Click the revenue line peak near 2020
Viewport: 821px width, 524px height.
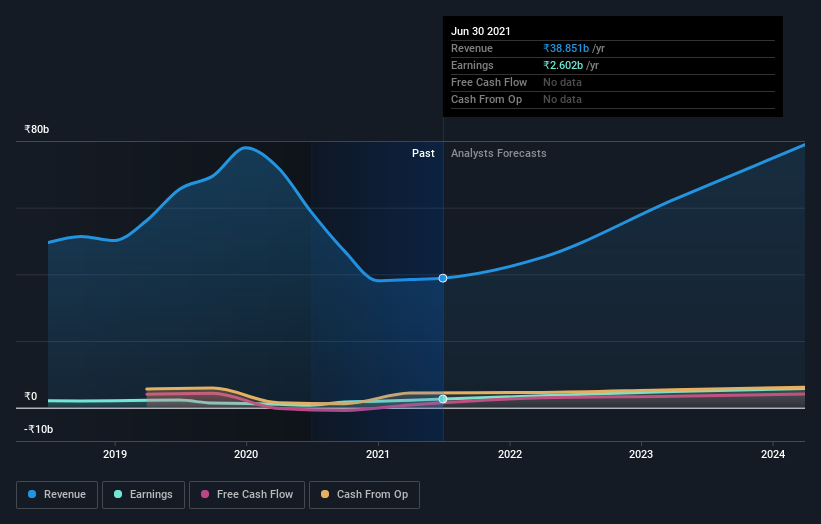point(245,148)
